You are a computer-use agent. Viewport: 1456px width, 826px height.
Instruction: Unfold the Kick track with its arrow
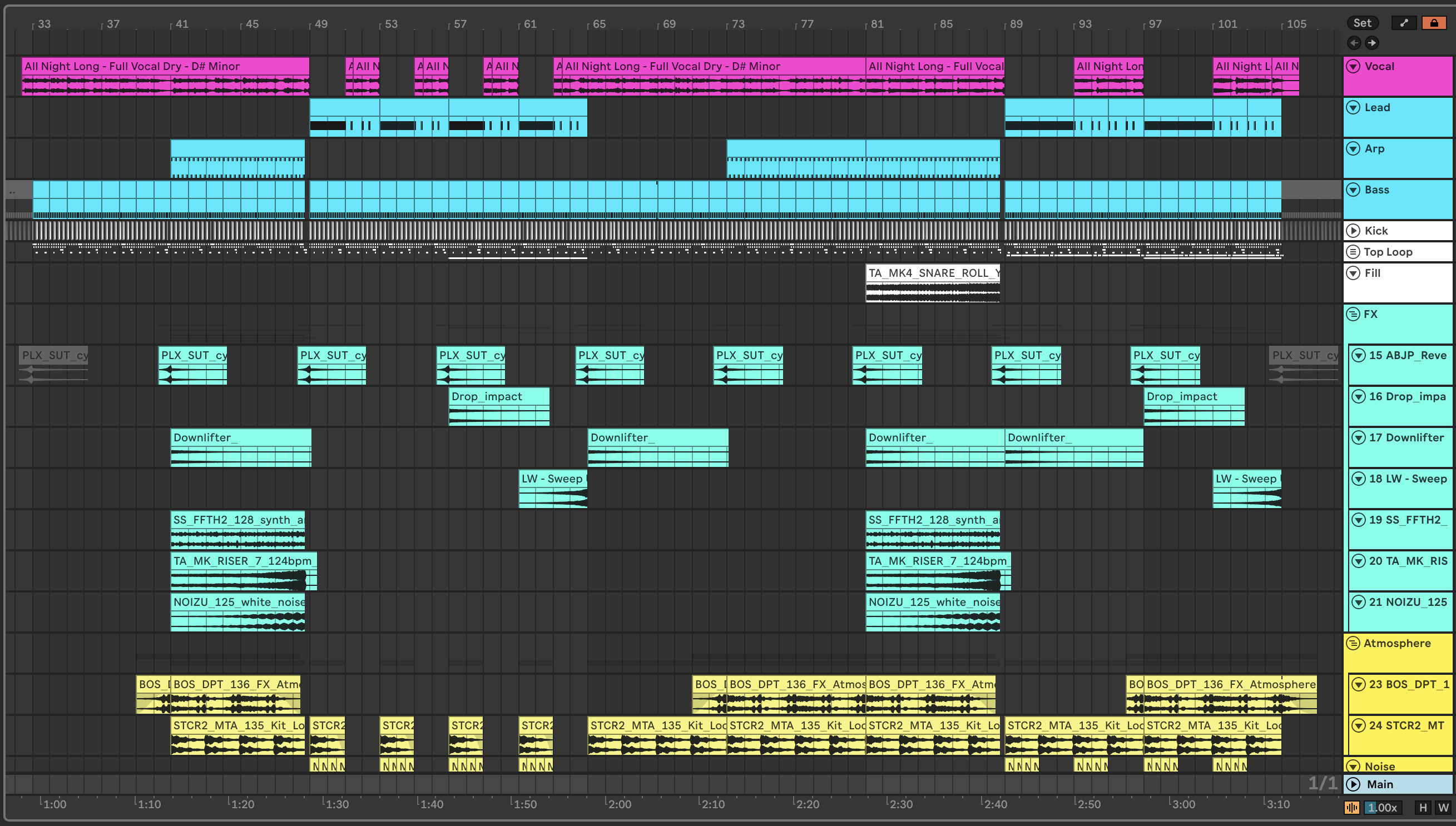point(1353,230)
